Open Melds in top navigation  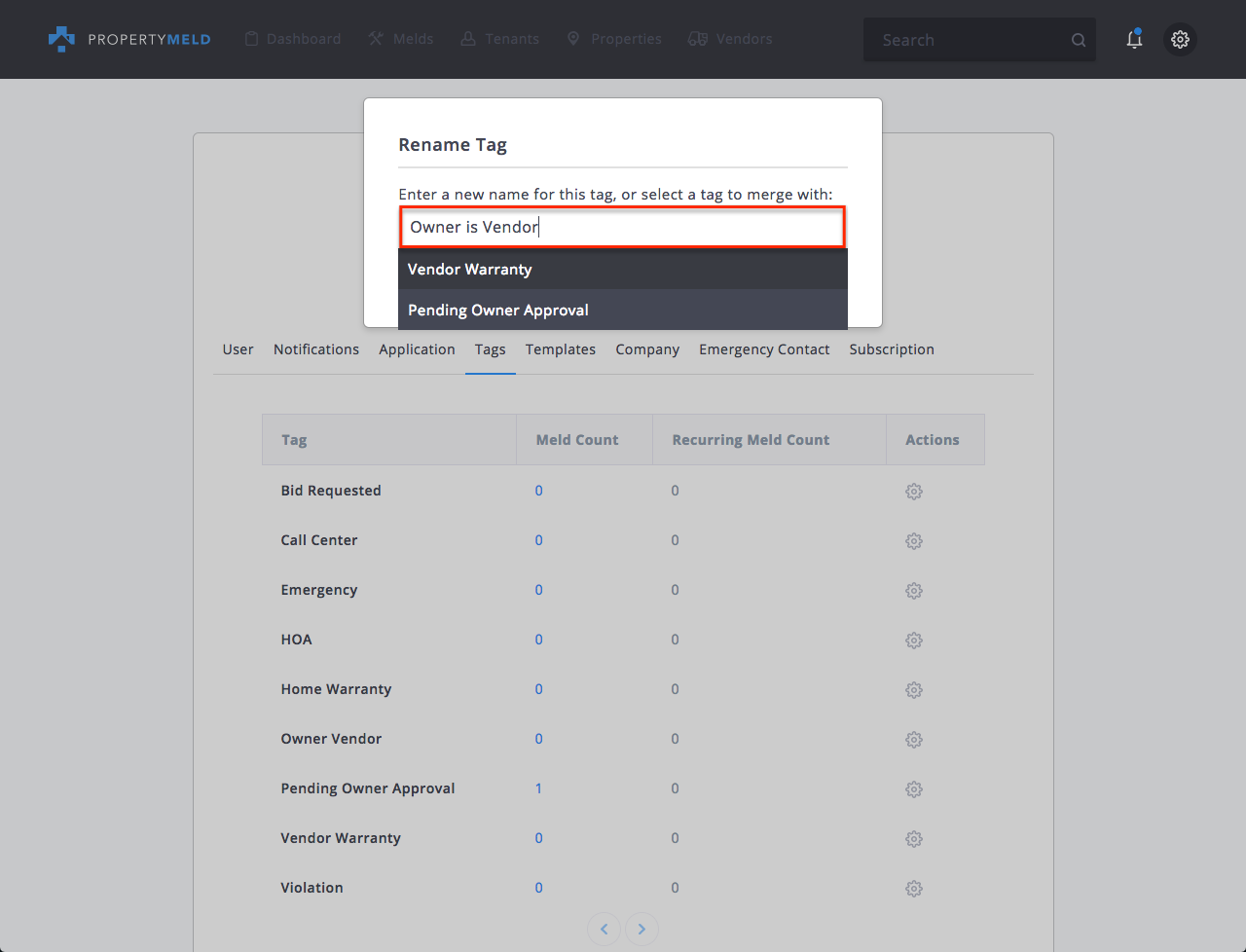pyautogui.click(x=401, y=39)
